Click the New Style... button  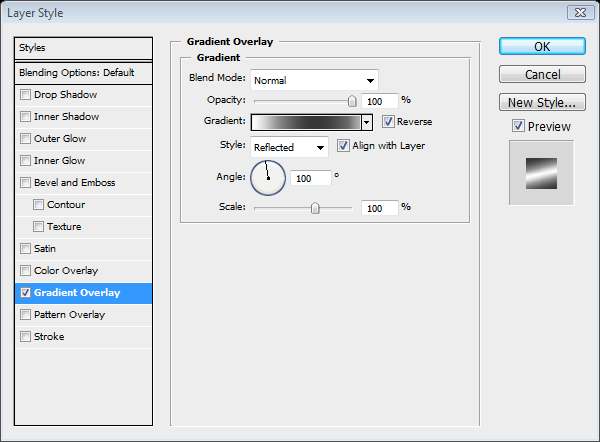tap(541, 102)
